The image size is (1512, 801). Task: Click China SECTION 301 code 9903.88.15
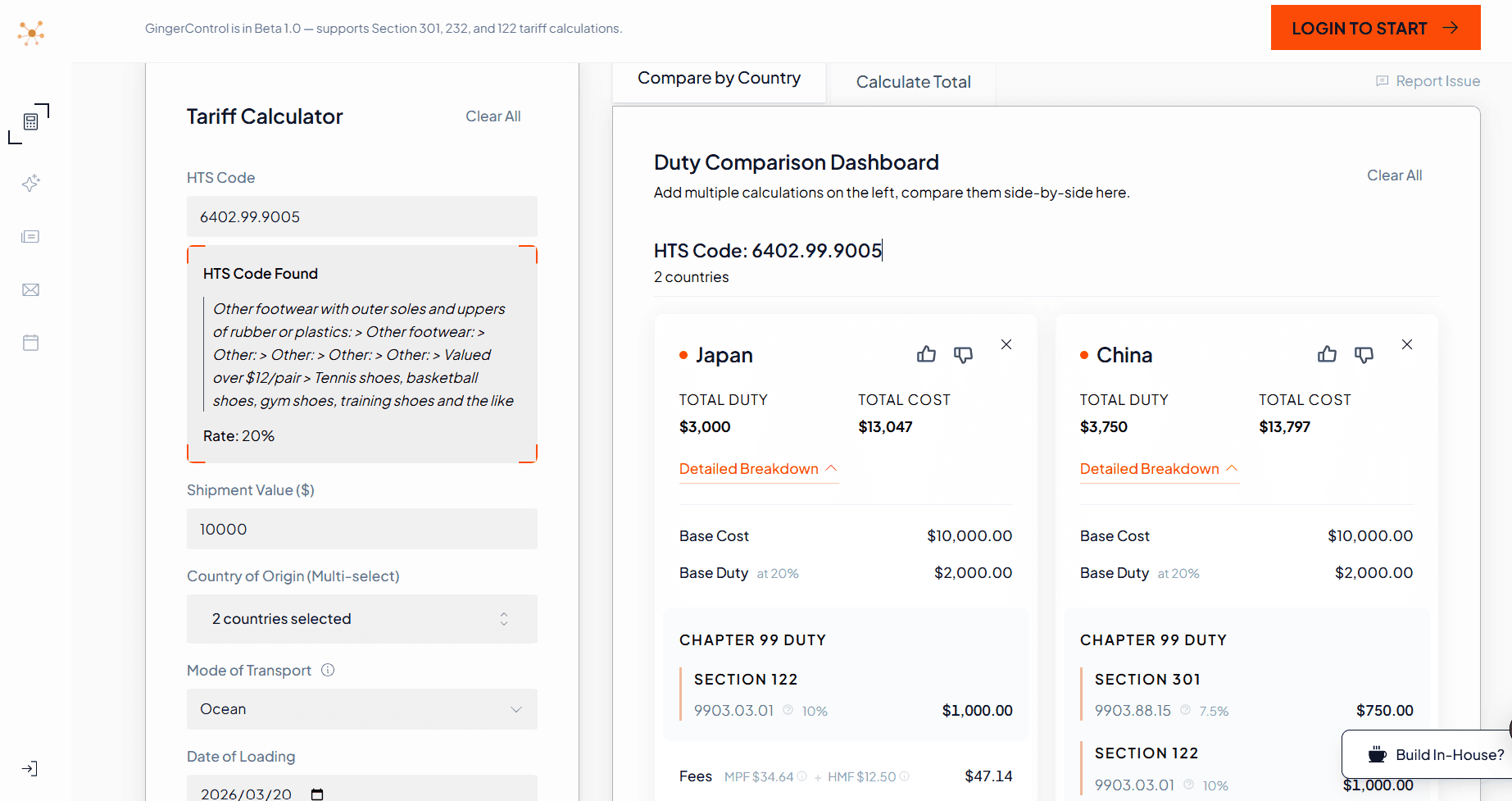click(1133, 710)
